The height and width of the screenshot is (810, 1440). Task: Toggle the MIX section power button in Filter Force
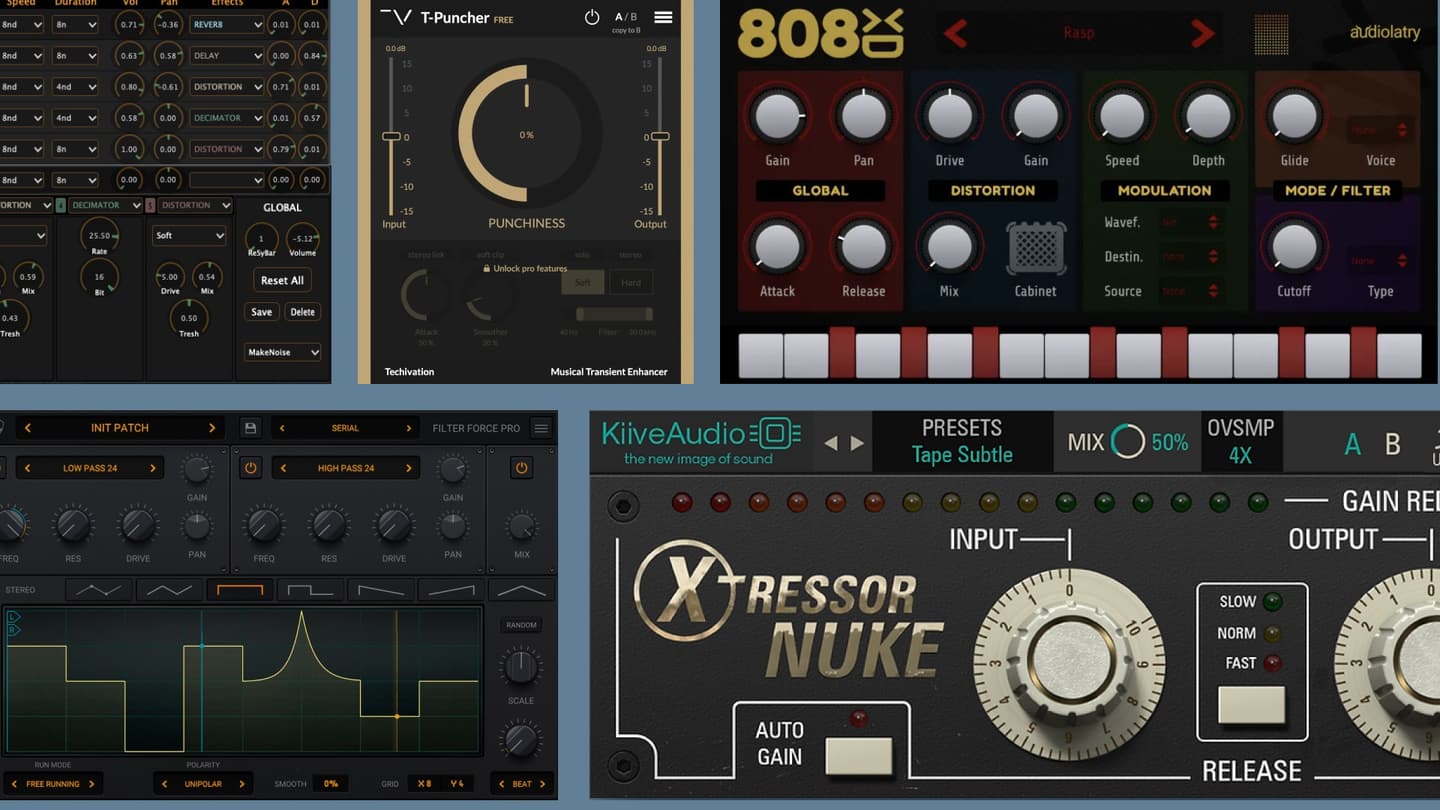521,468
